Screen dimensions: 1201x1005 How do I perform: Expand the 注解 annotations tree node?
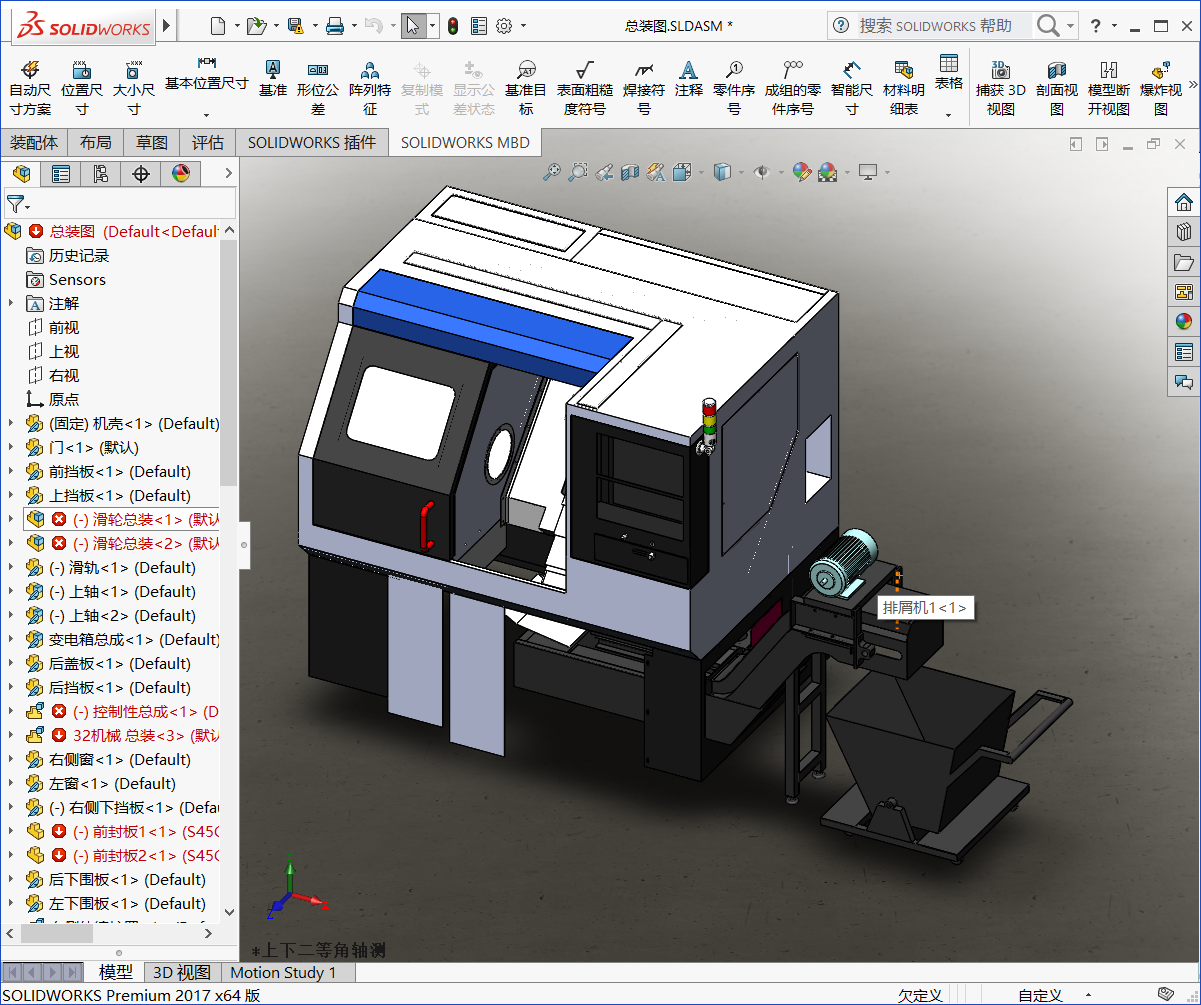(x=12, y=303)
